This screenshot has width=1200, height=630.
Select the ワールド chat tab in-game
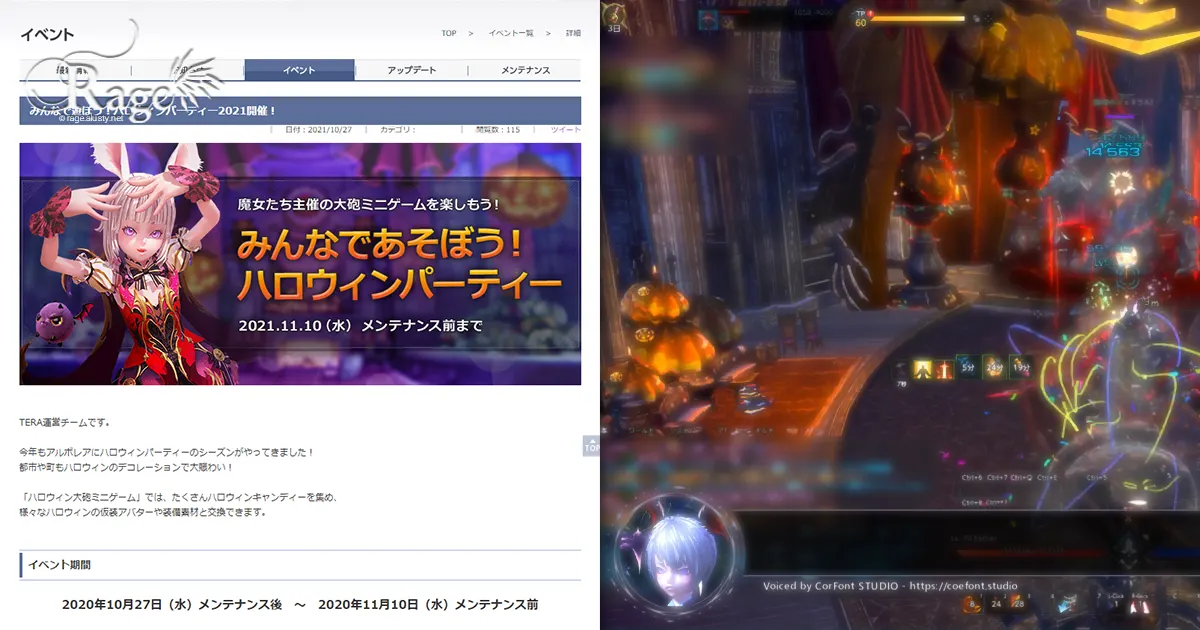click(x=642, y=430)
